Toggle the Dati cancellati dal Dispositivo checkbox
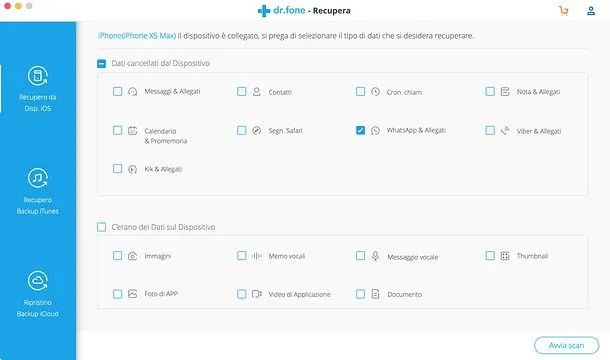The width and height of the screenshot is (610, 360). click(101, 63)
